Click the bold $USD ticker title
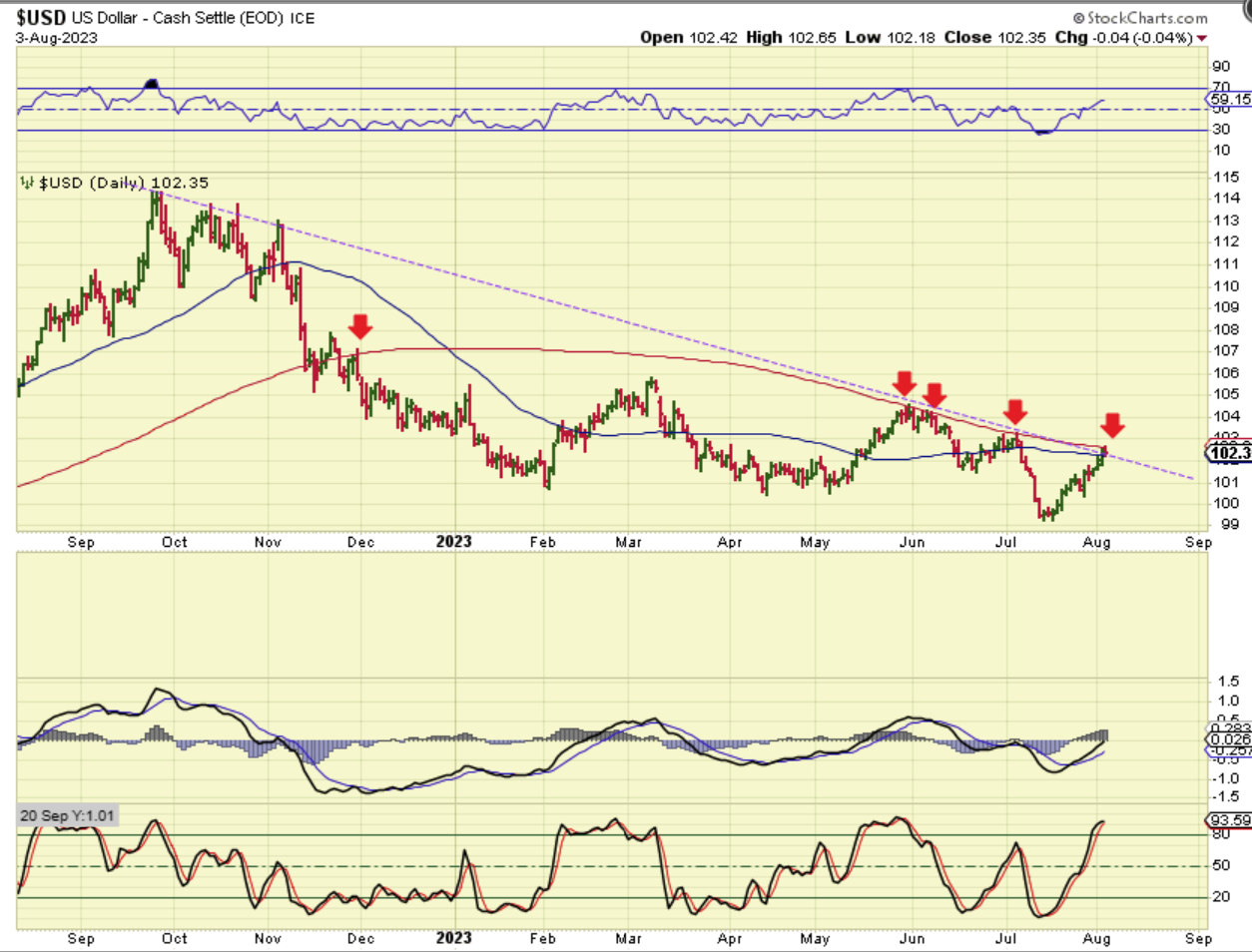Image resolution: width=1252 pixels, height=952 pixels. 41,18
